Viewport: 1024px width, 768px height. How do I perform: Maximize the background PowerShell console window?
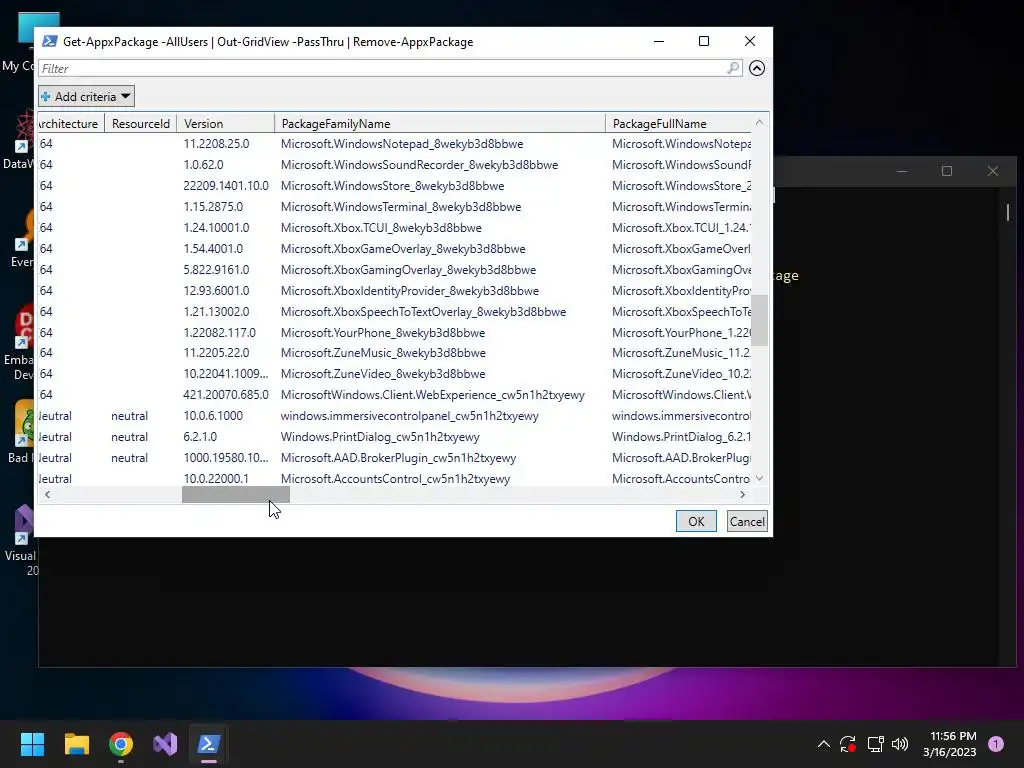point(946,171)
